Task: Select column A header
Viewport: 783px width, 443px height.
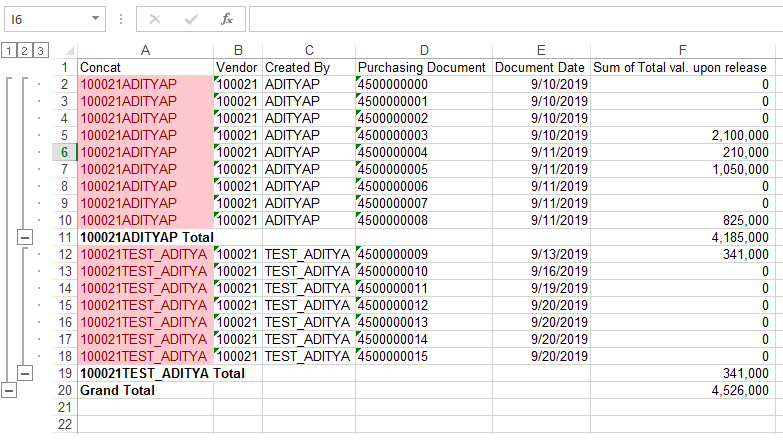Action: [x=145, y=50]
